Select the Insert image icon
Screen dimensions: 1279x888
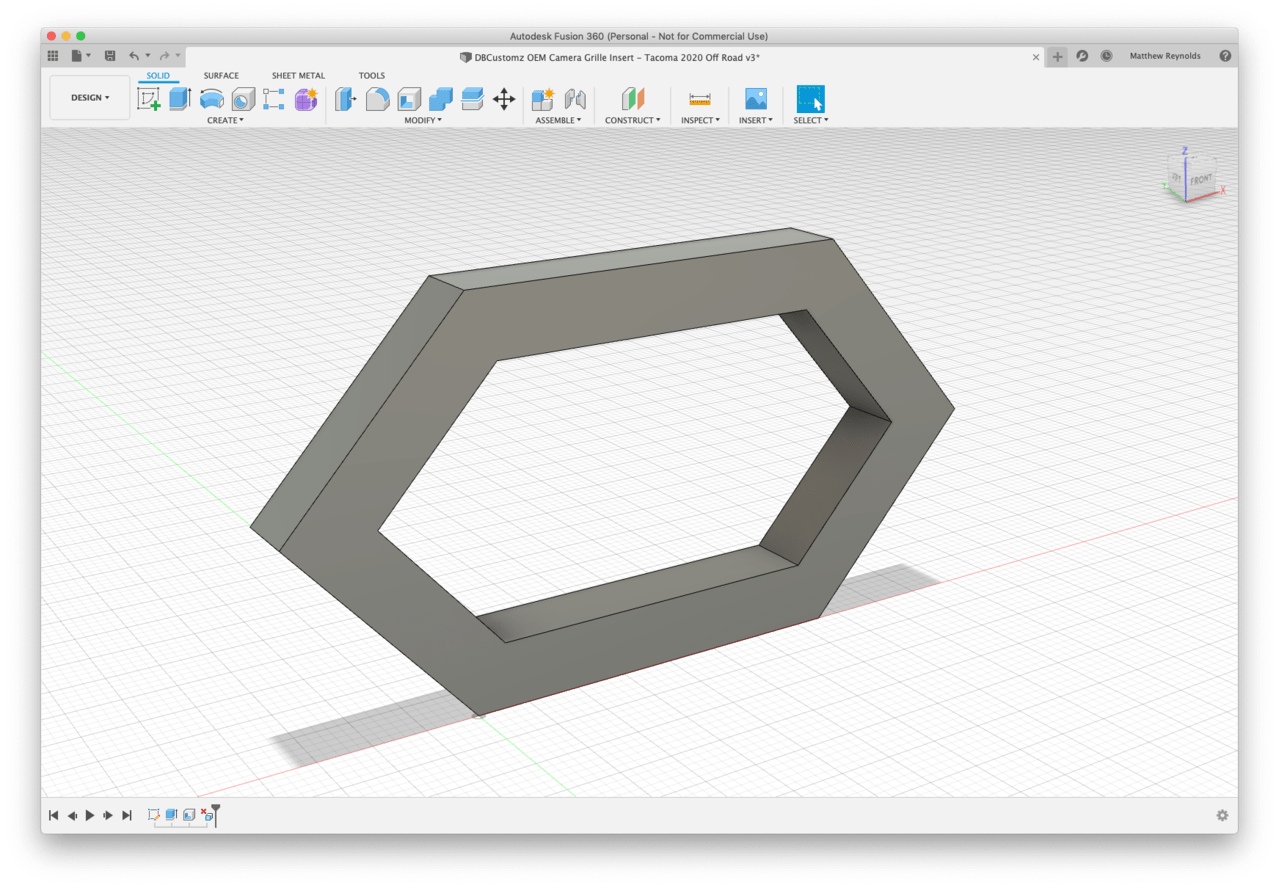coord(756,99)
